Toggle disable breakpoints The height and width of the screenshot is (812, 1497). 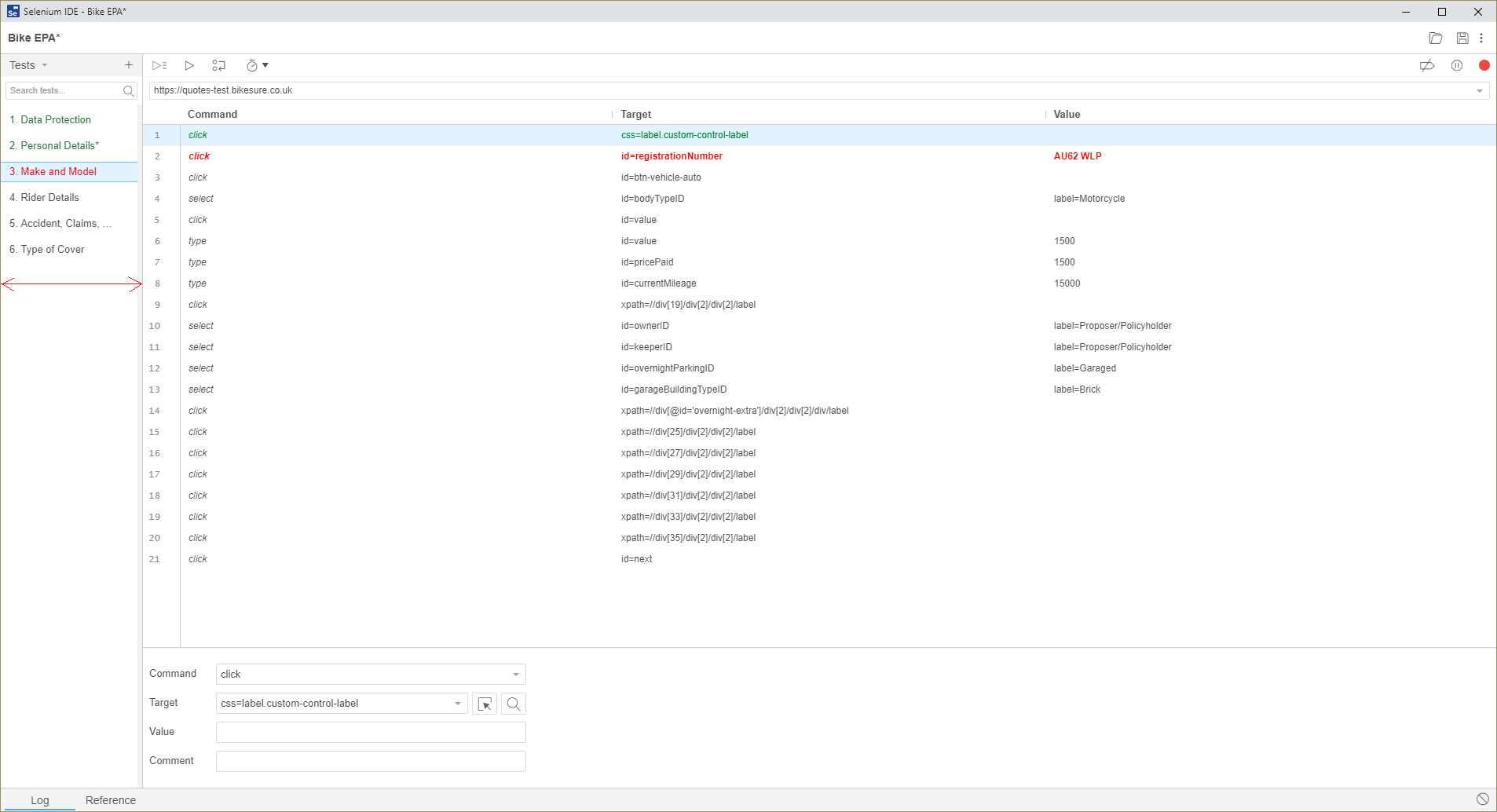coord(1427,65)
